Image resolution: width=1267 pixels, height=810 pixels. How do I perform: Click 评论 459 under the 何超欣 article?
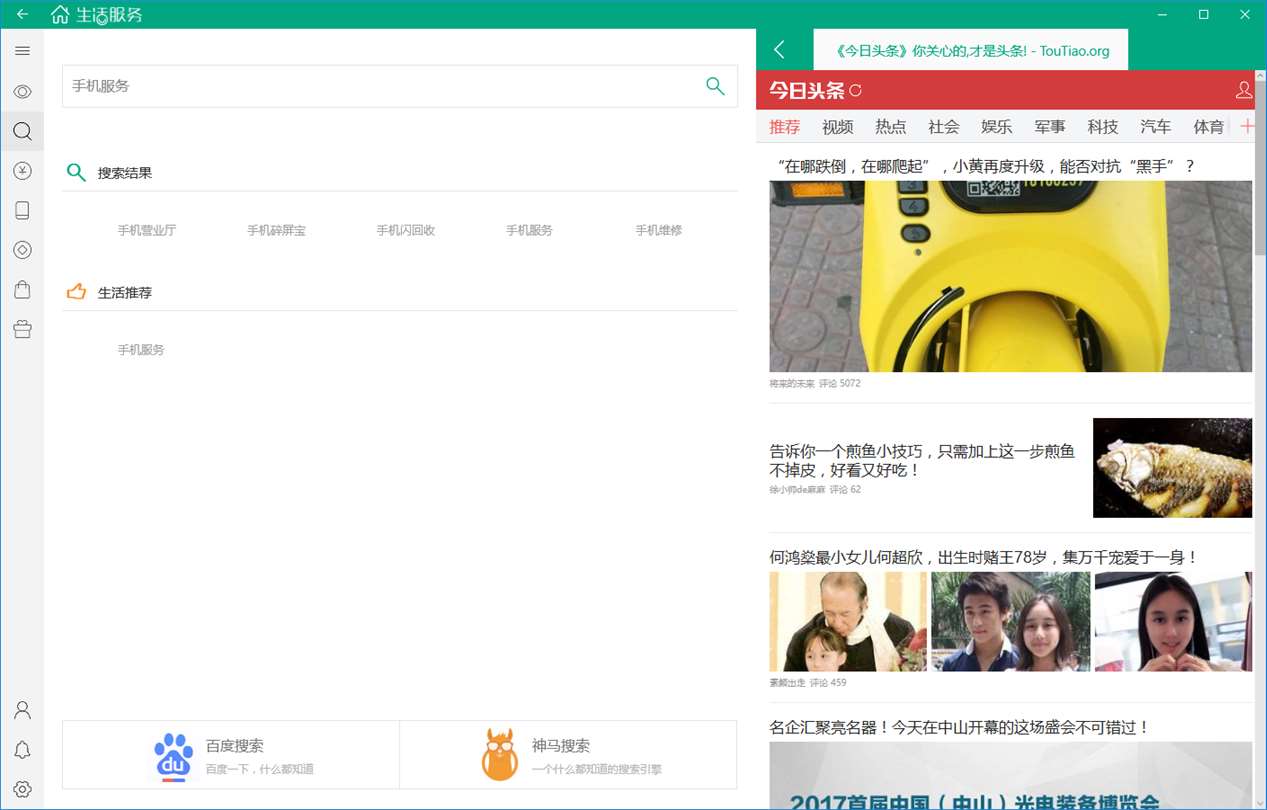828,683
